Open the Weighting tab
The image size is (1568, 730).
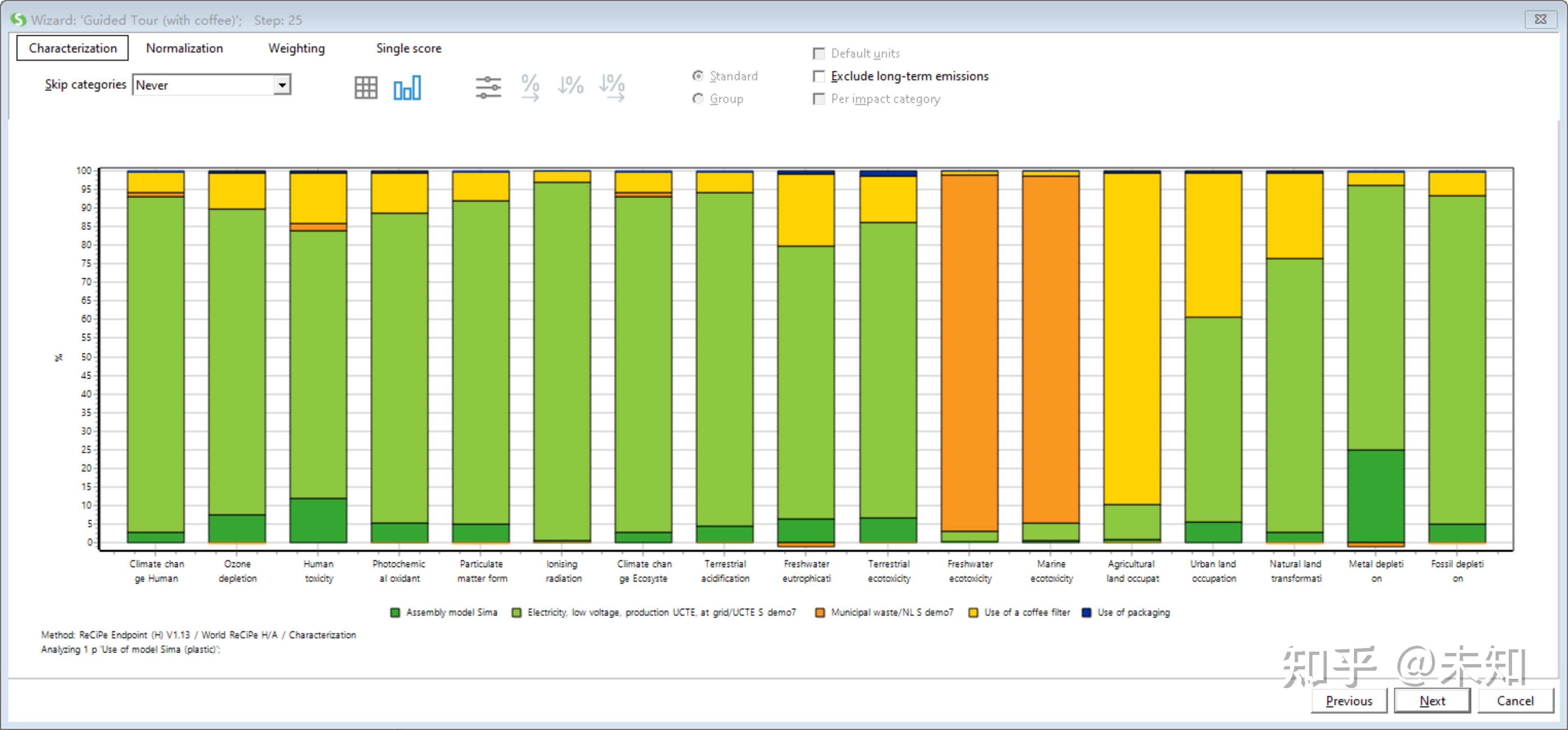point(296,48)
